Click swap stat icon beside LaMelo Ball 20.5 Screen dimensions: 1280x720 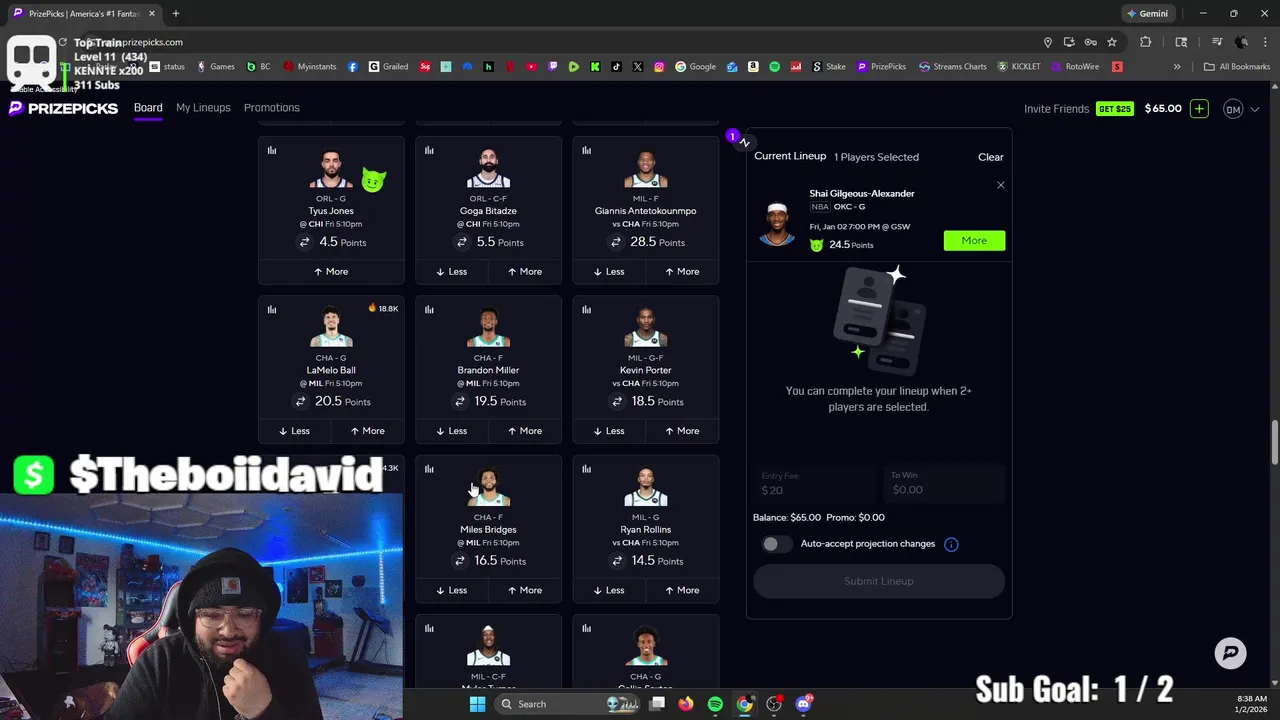point(300,401)
